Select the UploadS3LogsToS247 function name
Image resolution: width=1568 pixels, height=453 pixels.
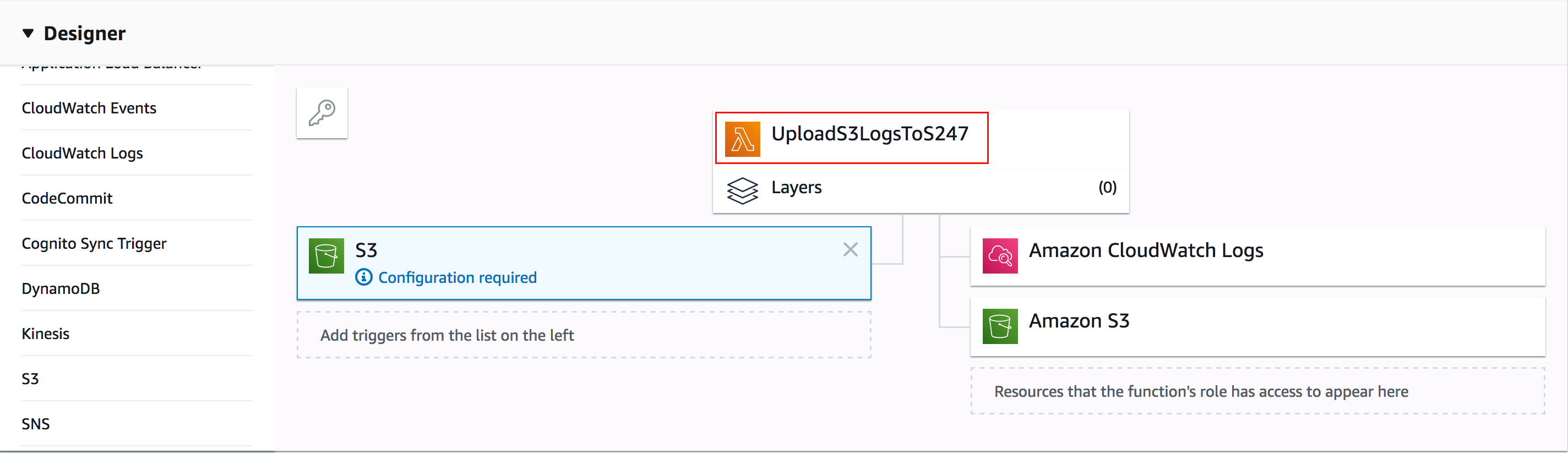(869, 134)
